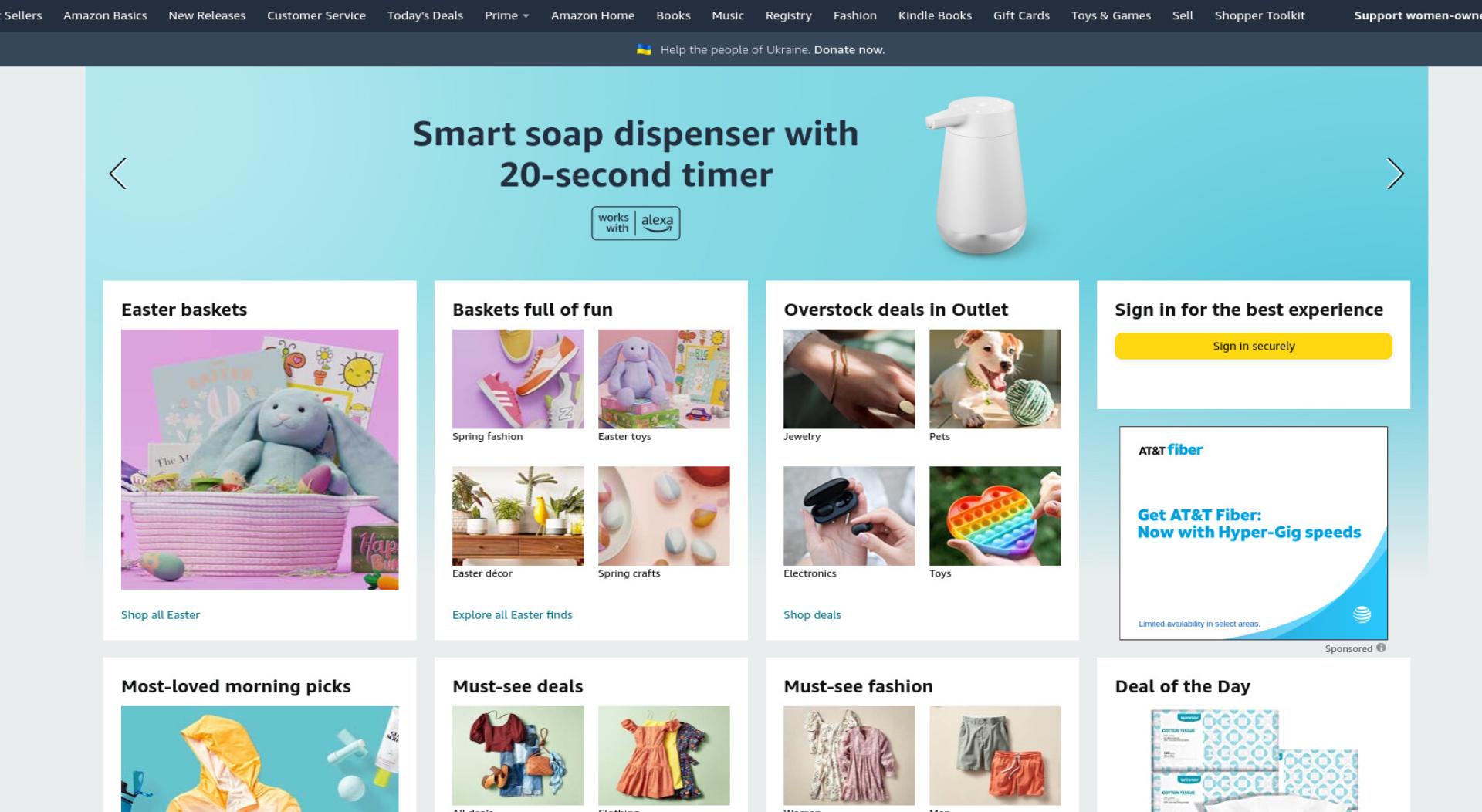Click the Ukraine flag icon
Image resolution: width=1482 pixels, height=812 pixels.
click(644, 49)
